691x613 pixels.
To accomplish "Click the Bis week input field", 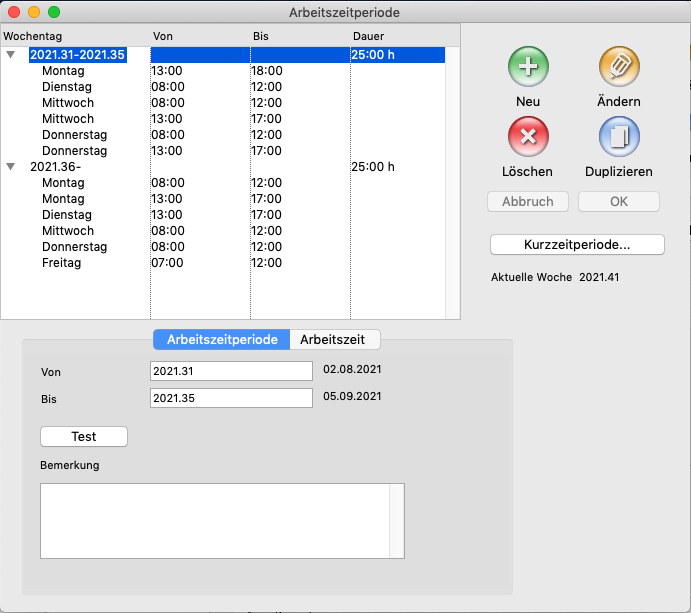I will (231, 398).
